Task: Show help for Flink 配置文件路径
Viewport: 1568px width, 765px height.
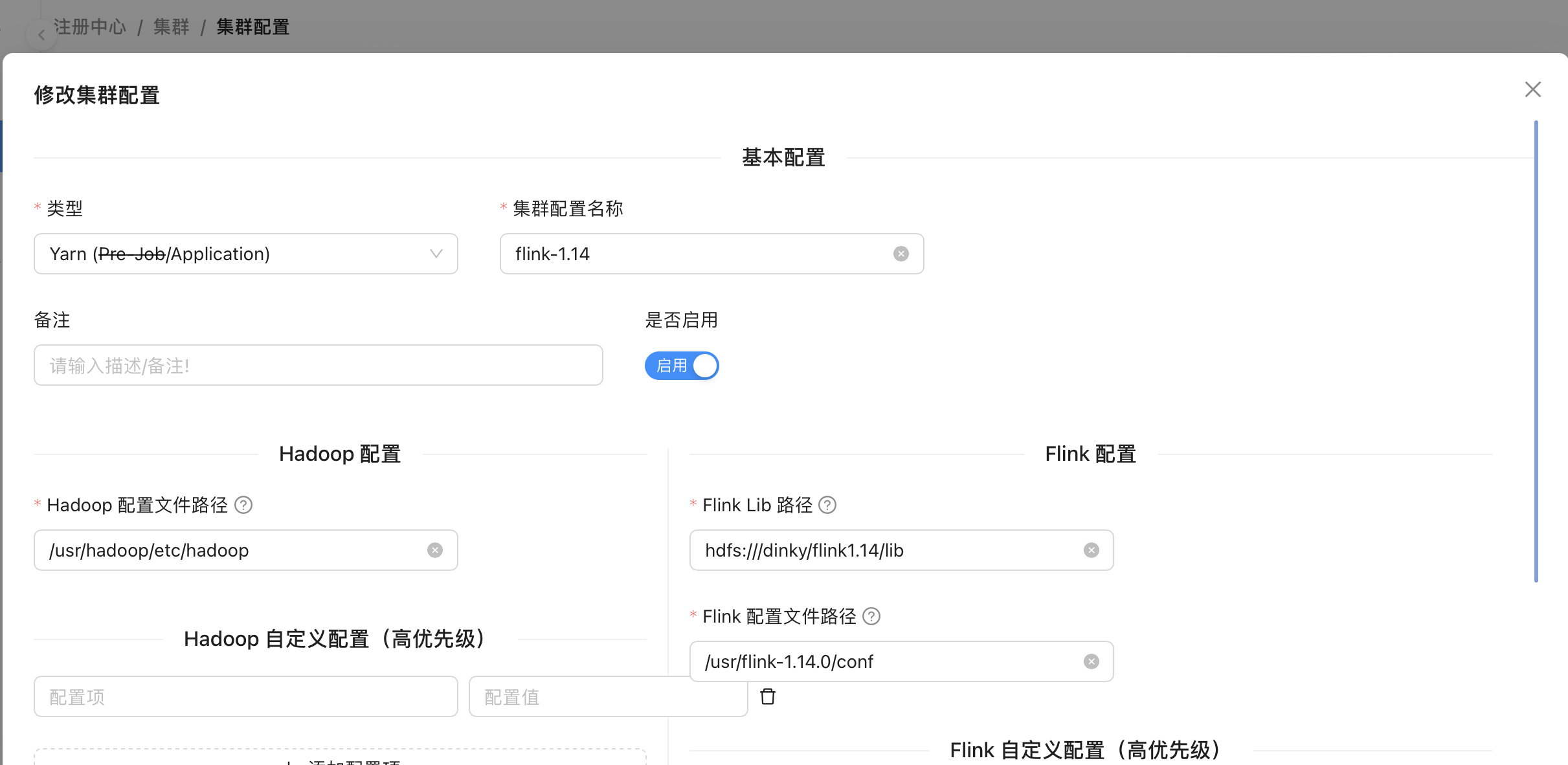Action: click(871, 616)
